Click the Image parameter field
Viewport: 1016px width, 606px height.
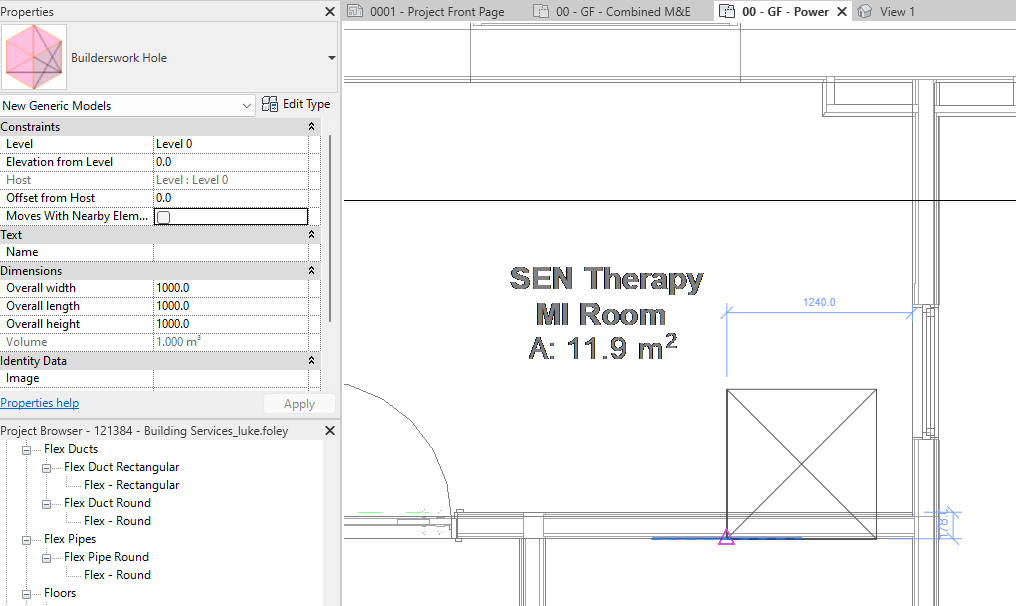pyautogui.click(x=231, y=378)
